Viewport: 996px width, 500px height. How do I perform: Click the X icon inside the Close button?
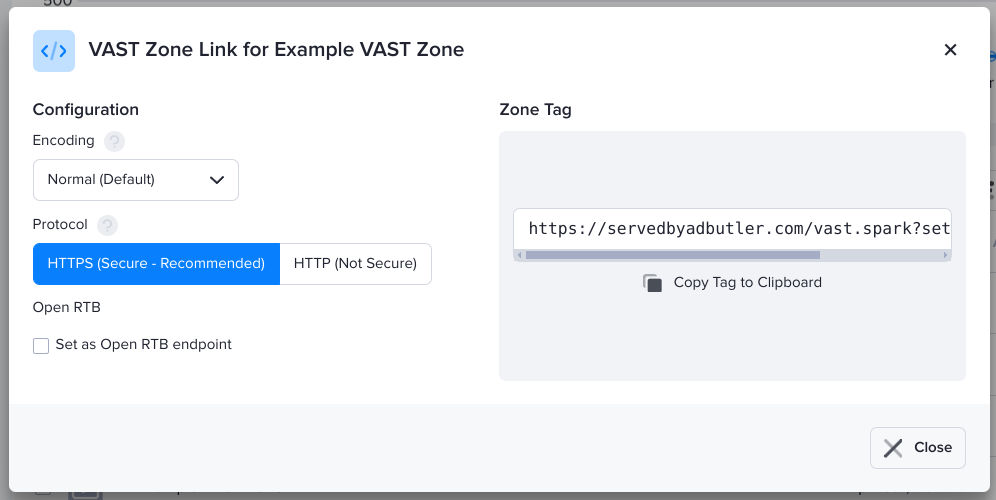[x=893, y=448]
